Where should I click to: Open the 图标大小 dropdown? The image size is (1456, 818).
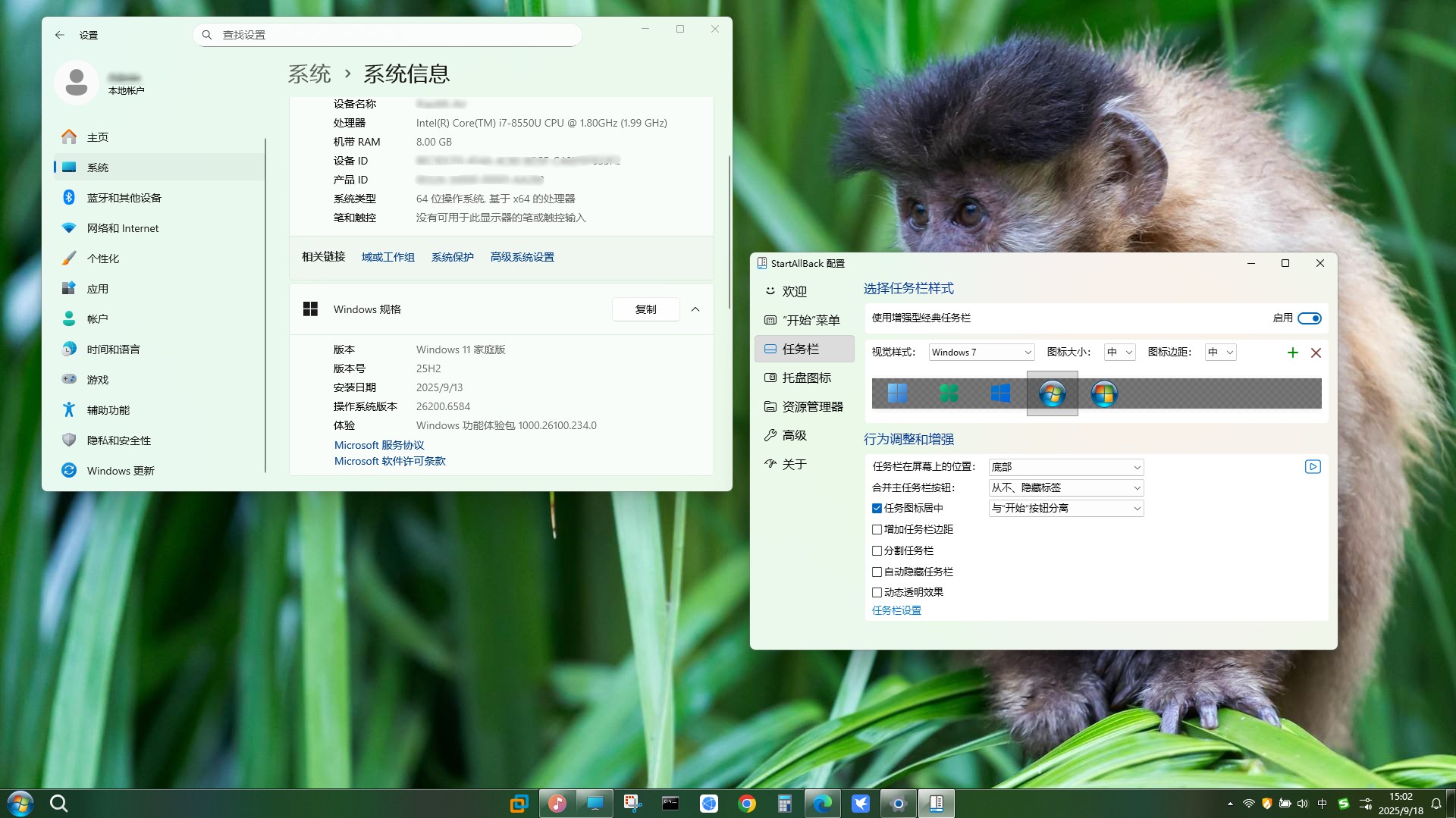(x=1120, y=353)
